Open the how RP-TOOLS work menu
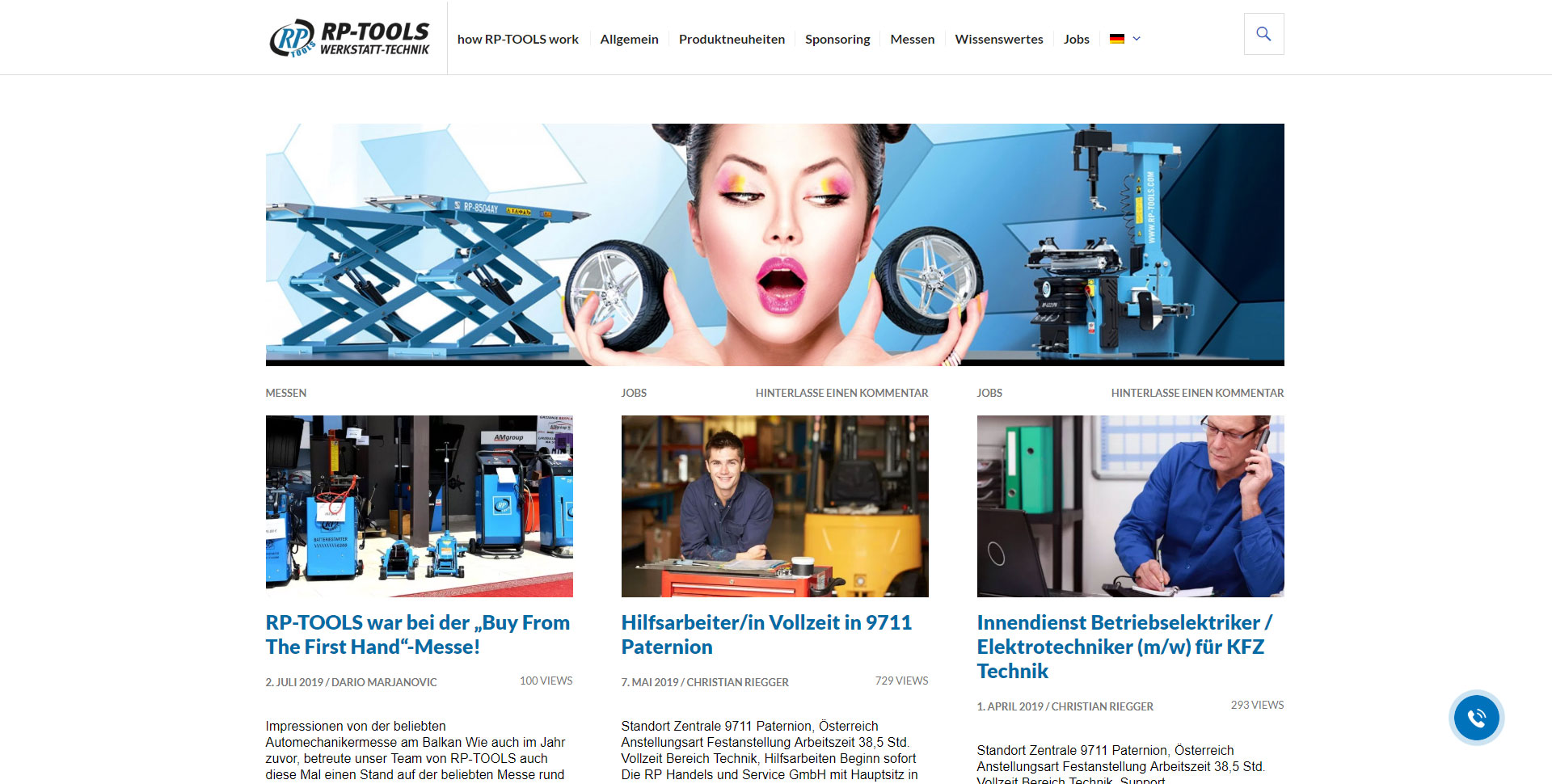The width and height of the screenshot is (1552, 784). pyautogui.click(x=518, y=39)
